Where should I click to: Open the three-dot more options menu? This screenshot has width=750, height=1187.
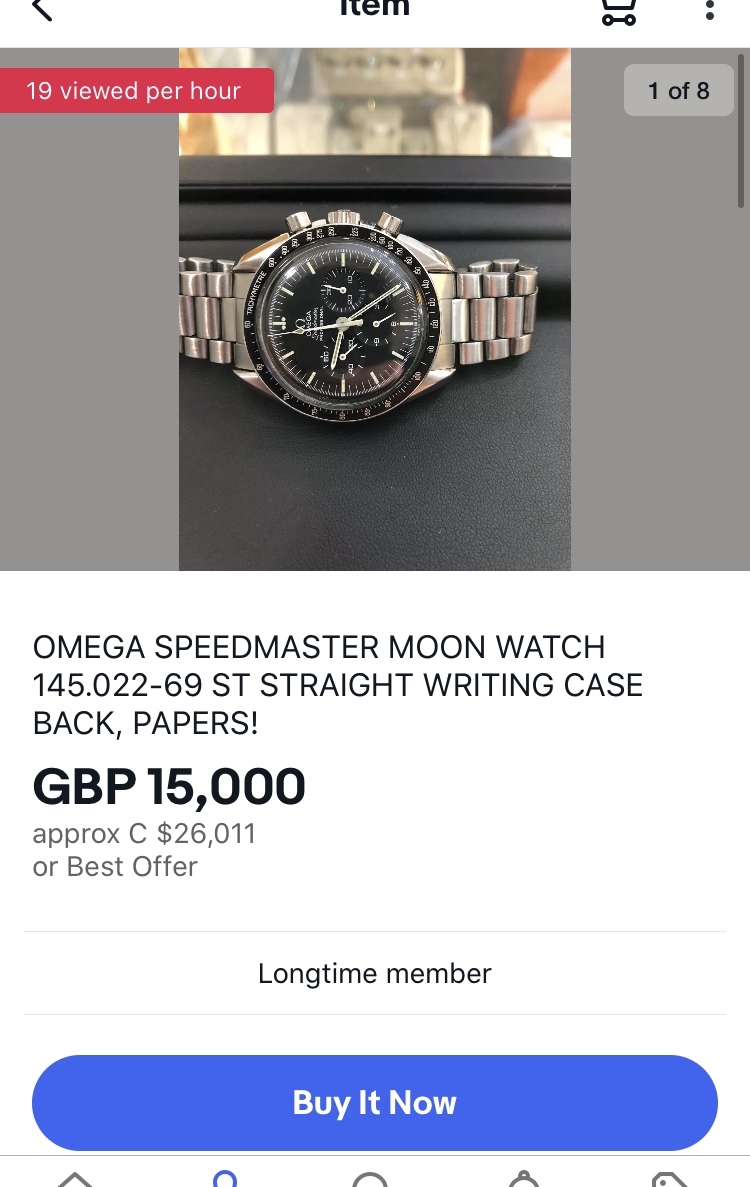click(x=710, y=11)
